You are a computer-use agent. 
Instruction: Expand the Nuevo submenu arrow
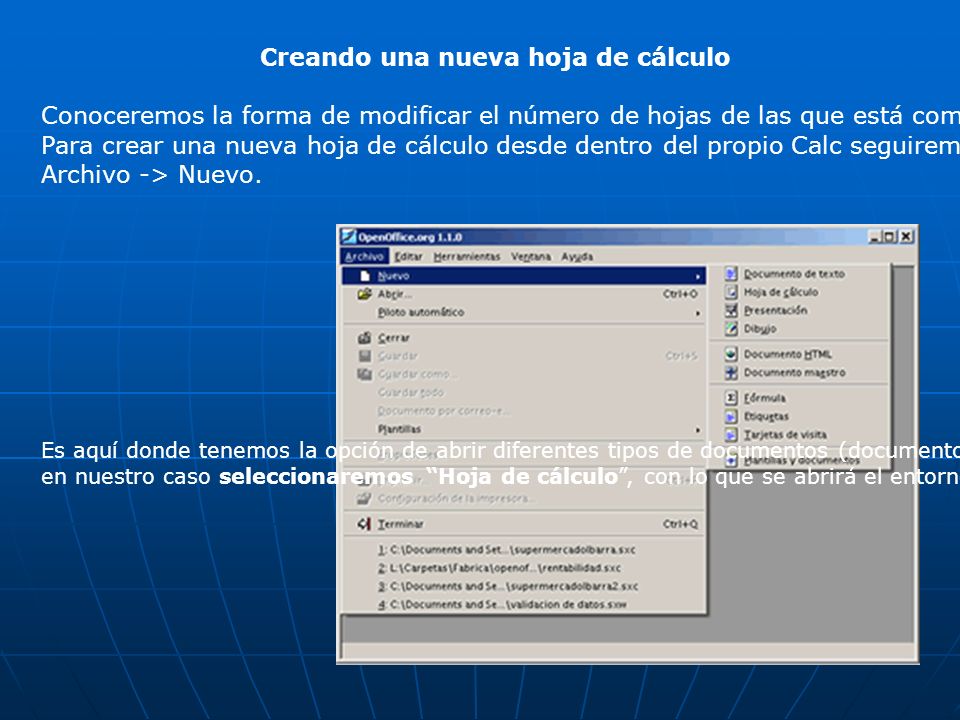coord(697,276)
